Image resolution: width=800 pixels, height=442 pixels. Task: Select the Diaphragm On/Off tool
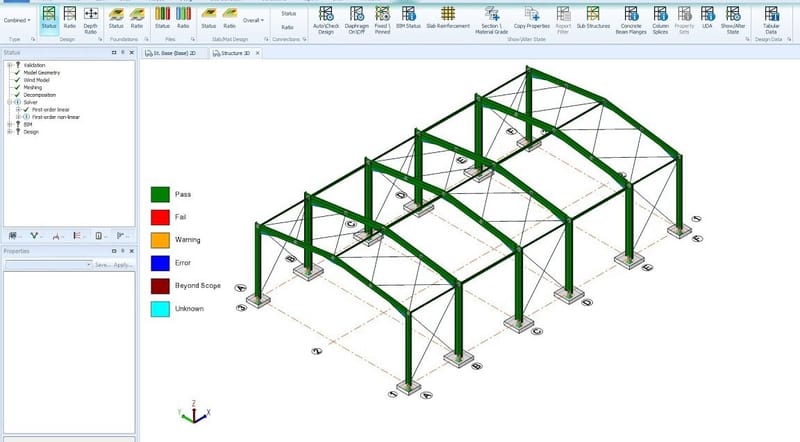pyautogui.click(x=357, y=20)
